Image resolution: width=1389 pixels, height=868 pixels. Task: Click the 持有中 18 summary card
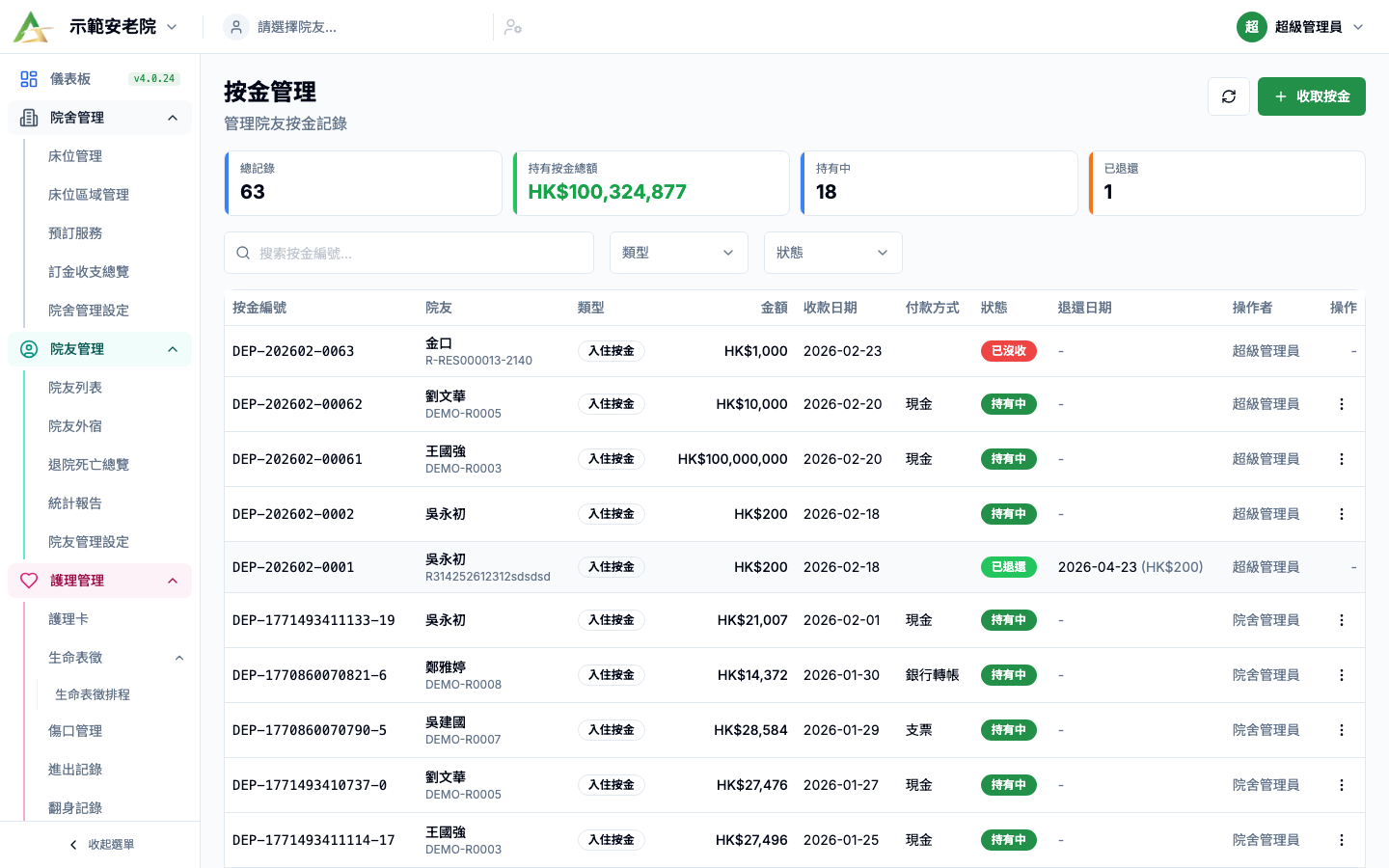(940, 183)
